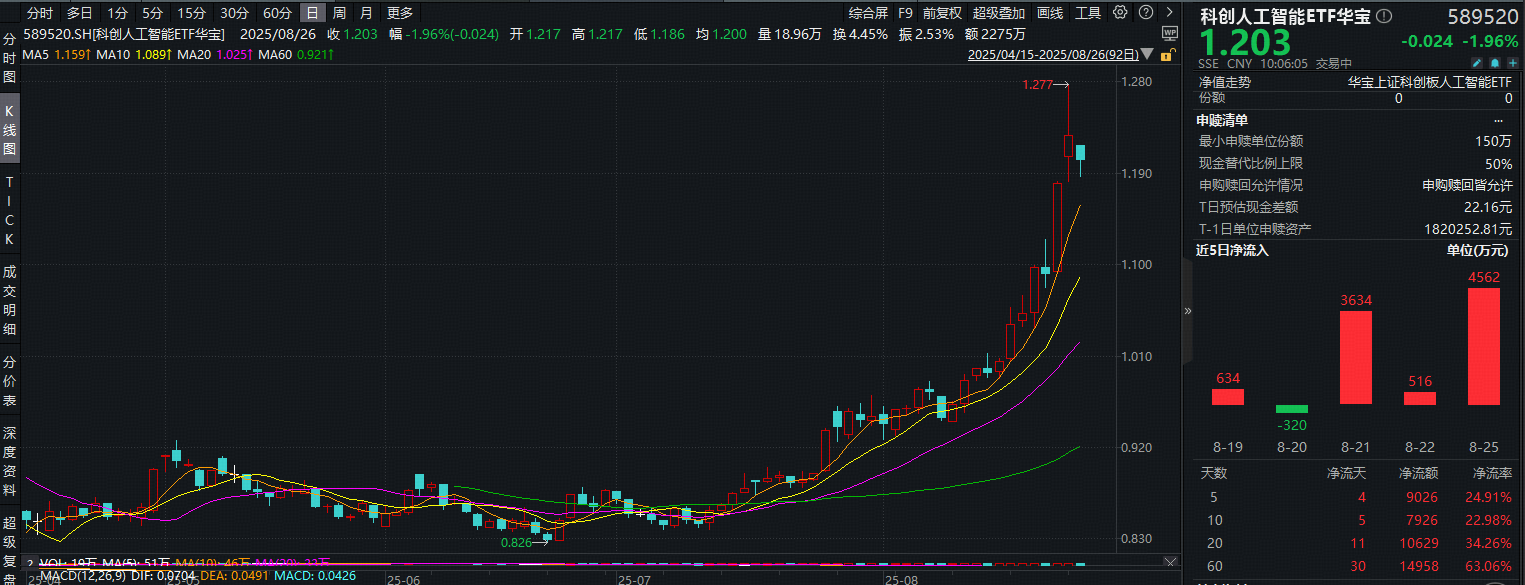Click the 华宝上证科创板人工智能ETF fund name
The width and height of the screenshot is (1525, 585).
[1430, 82]
